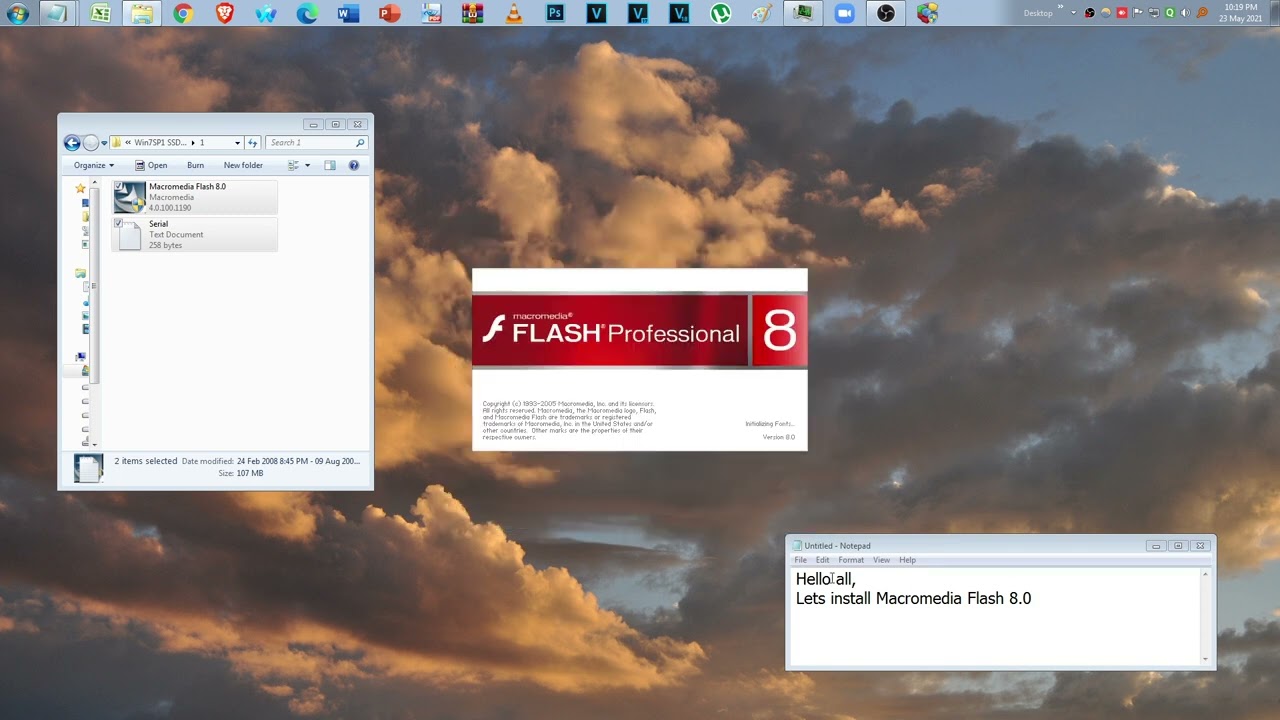Launch VLC media player from the taskbar
This screenshot has height=720, width=1280.
point(514,13)
